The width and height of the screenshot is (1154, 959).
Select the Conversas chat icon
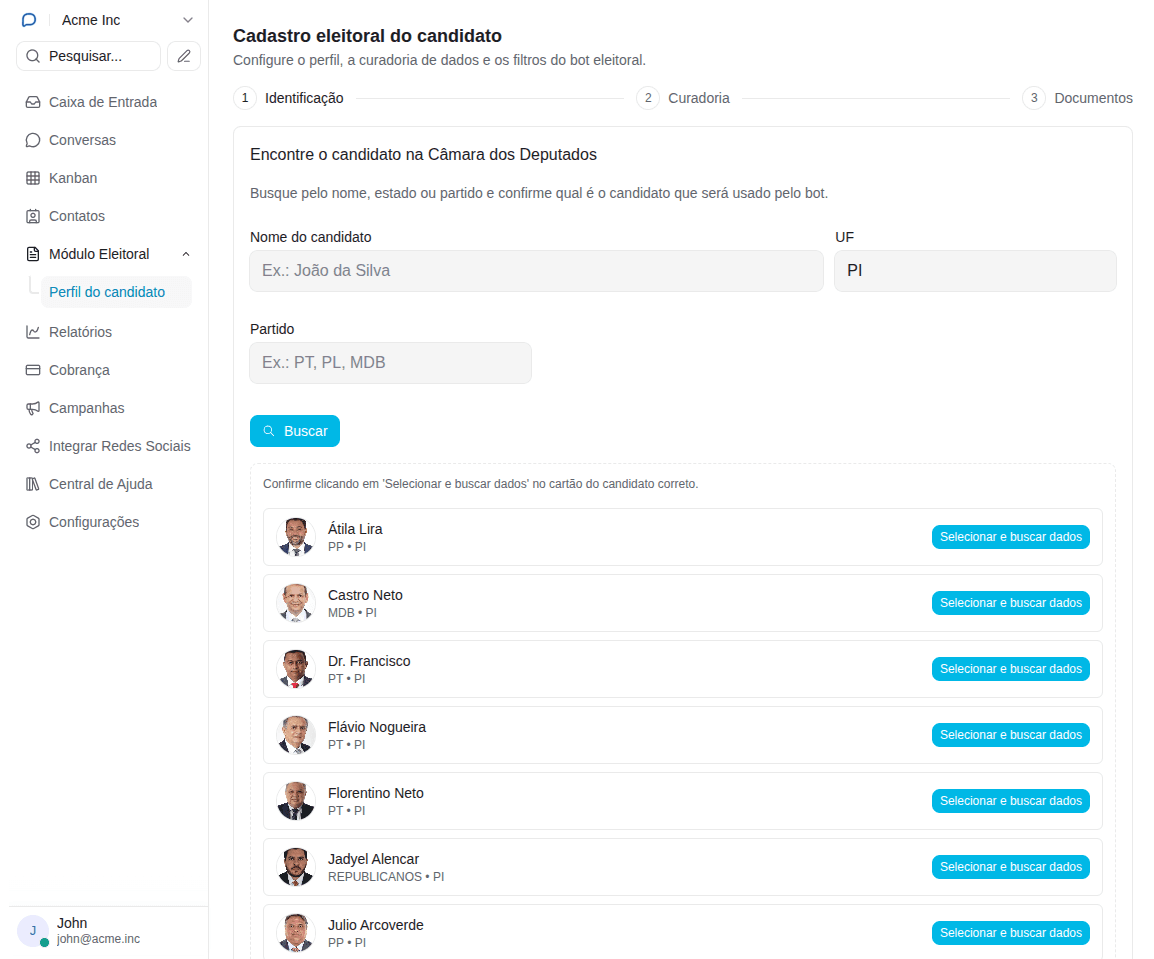pyautogui.click(x=33, y=140)
